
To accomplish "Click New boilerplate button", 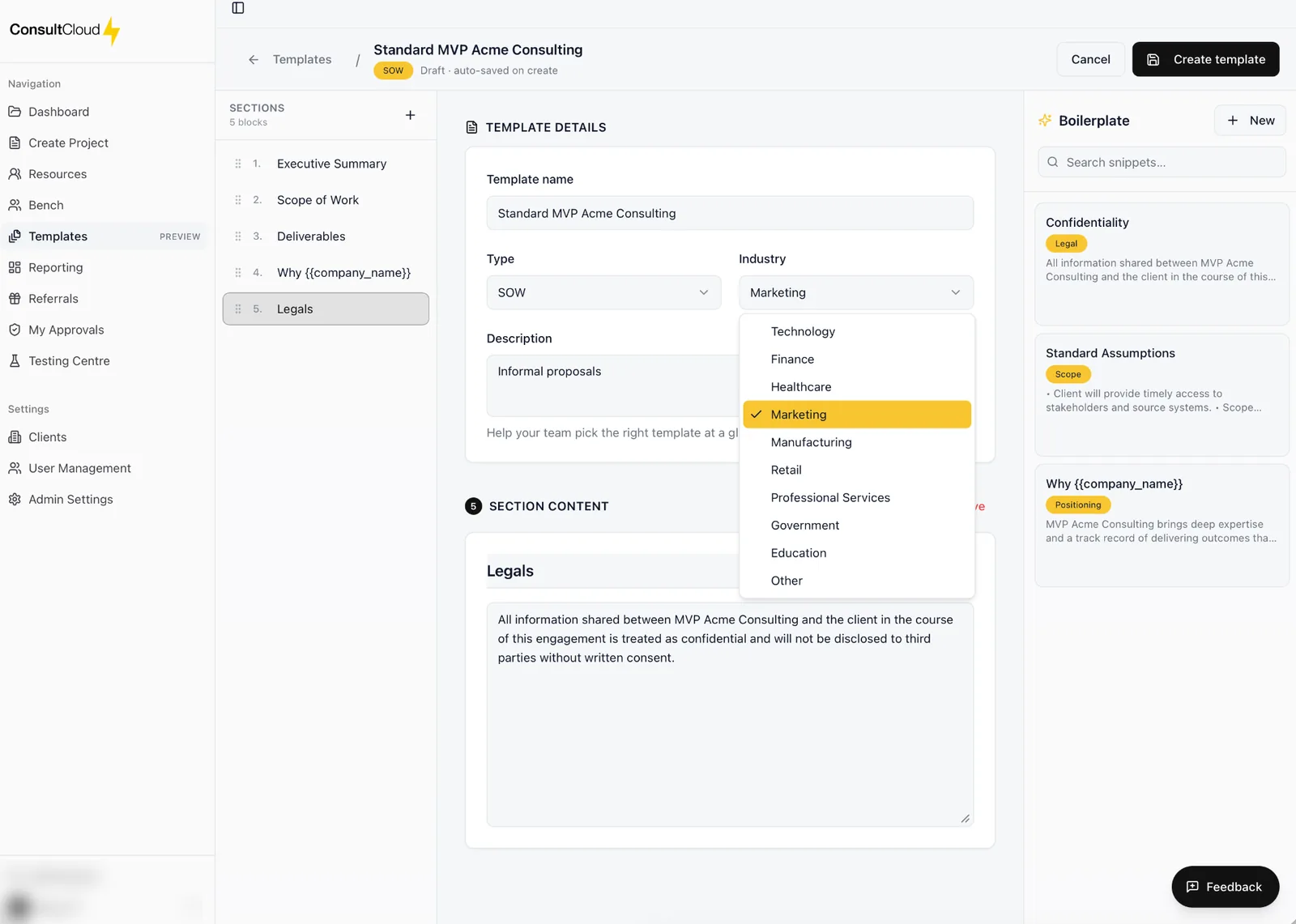I will pyautogui.click(x=1250, y=121).
